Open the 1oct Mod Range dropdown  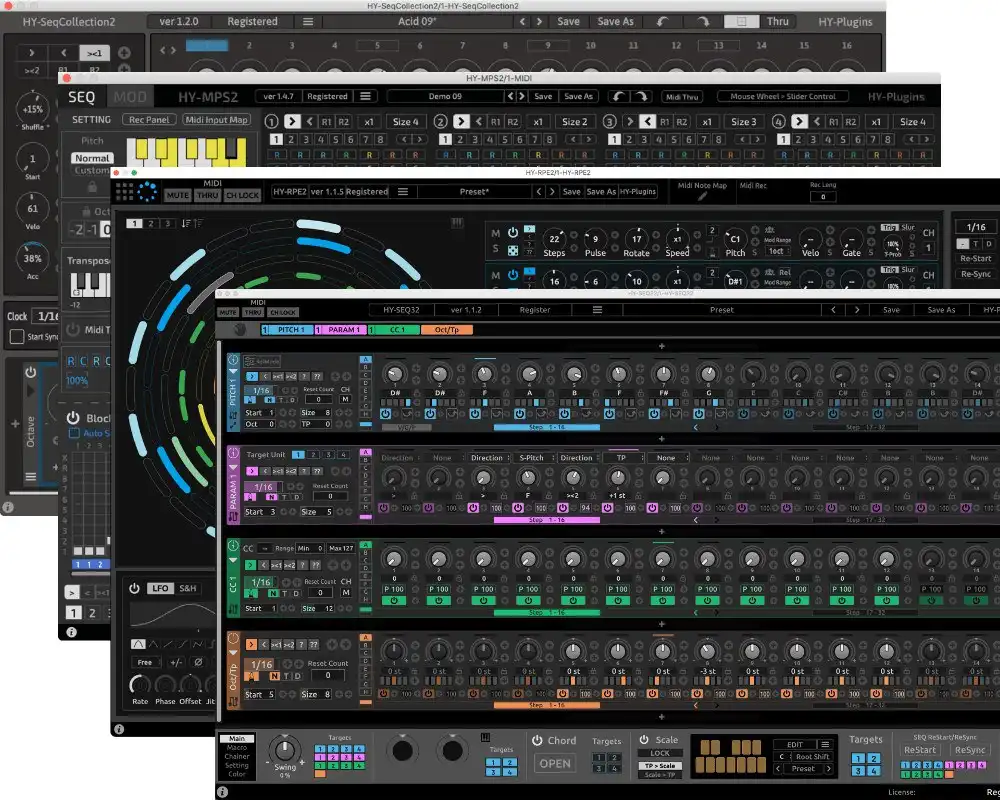(776, 251)
